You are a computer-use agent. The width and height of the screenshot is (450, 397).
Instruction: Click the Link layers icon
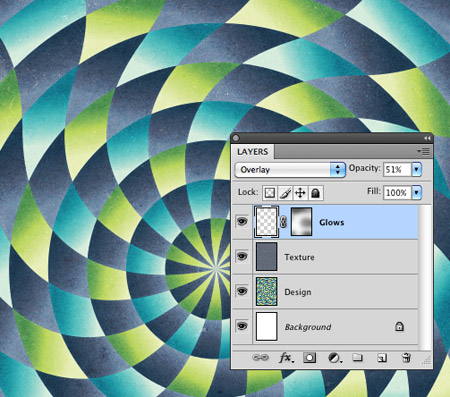(x=260, y=358)
